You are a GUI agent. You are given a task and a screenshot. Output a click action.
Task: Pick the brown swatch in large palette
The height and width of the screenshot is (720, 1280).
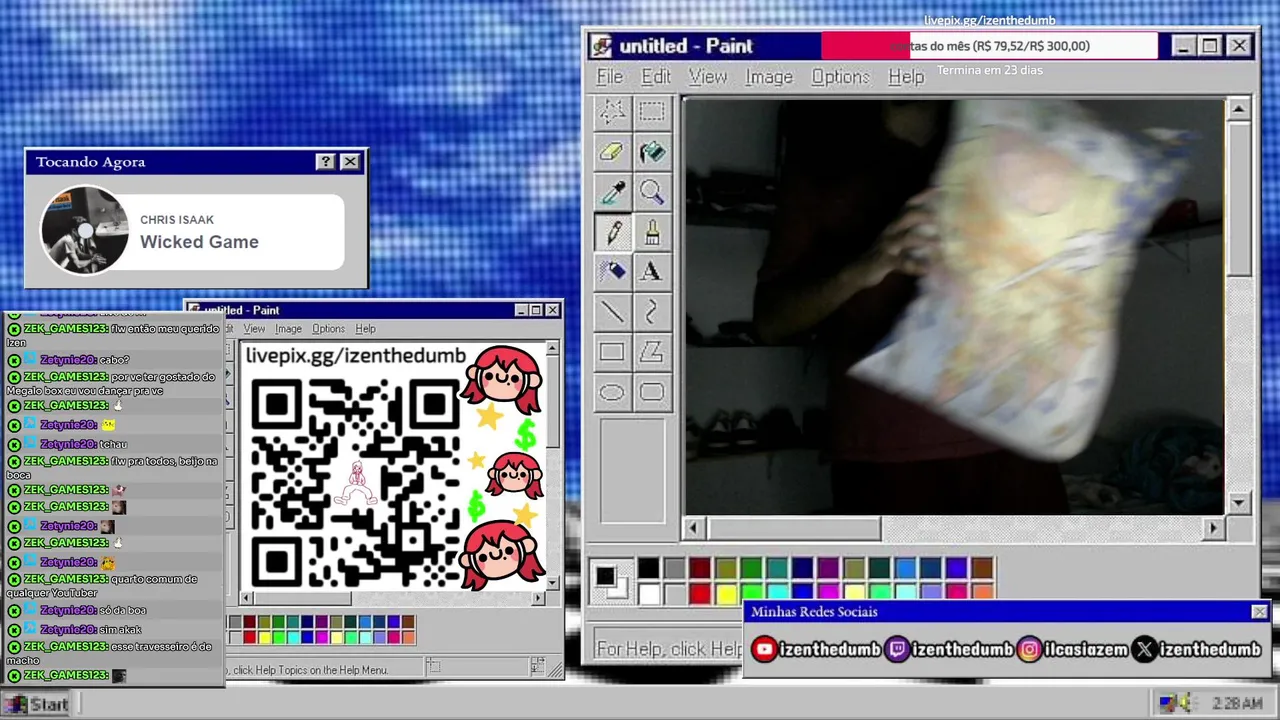click(982, 569)
